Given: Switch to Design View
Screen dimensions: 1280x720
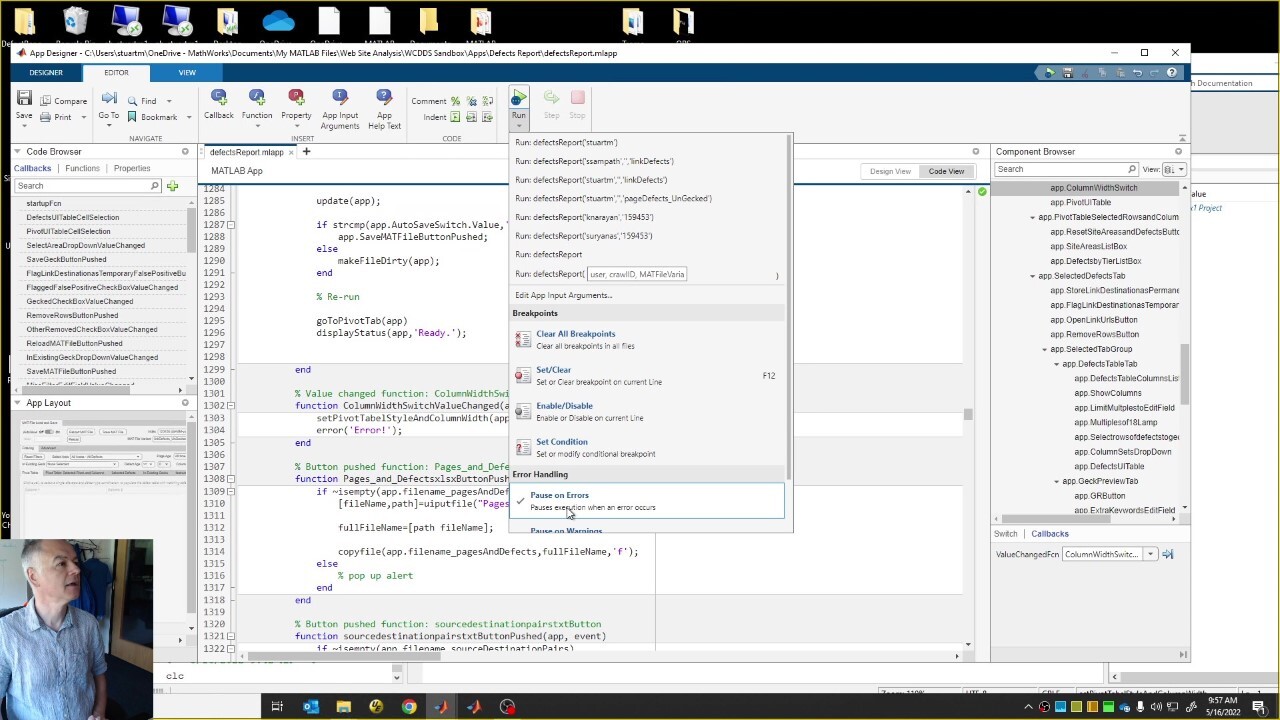Looking at the screenshot, I should [x=889, y=171].
